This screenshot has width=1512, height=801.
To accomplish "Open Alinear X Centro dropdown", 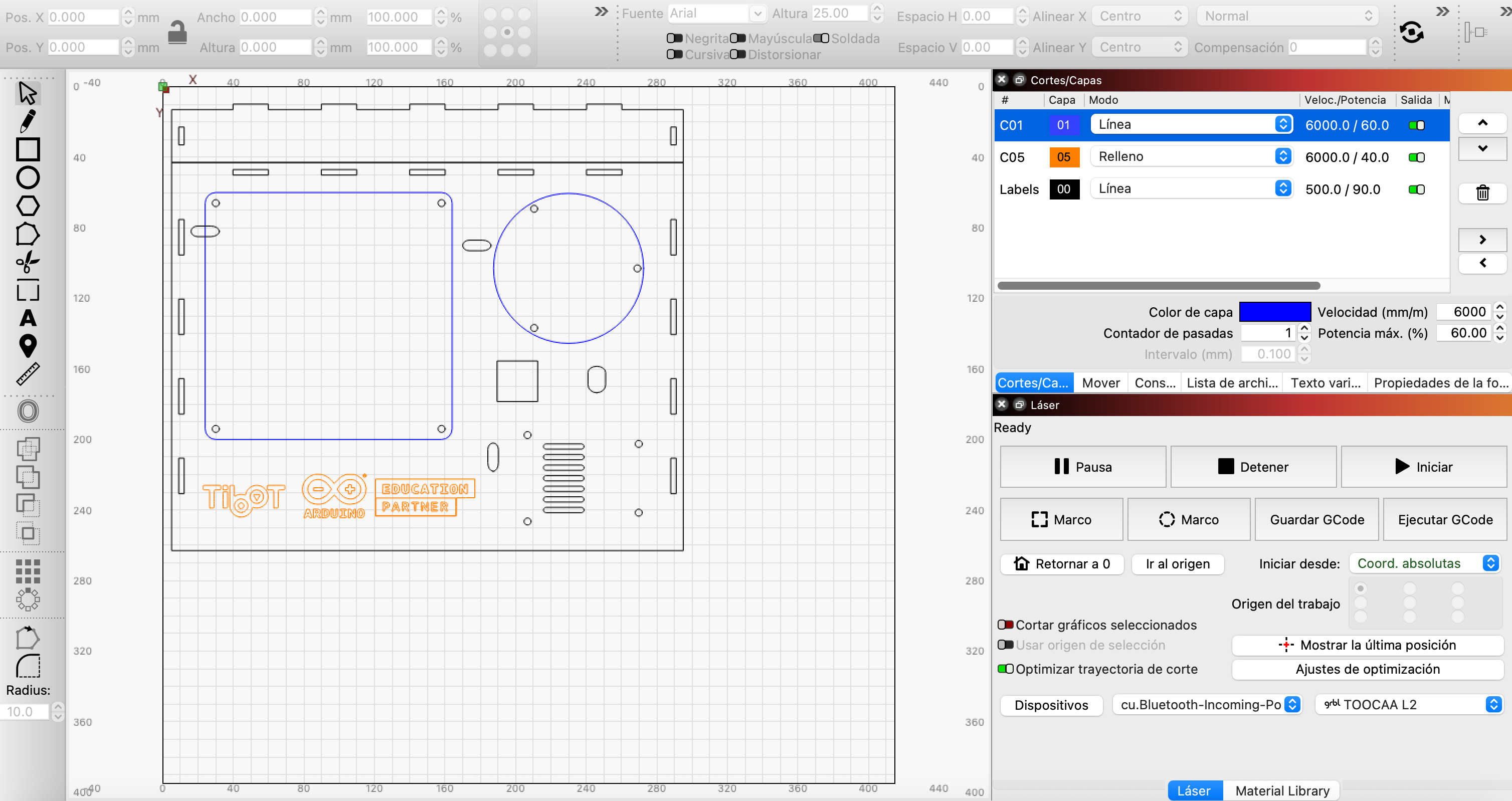I will [1140, 17].
